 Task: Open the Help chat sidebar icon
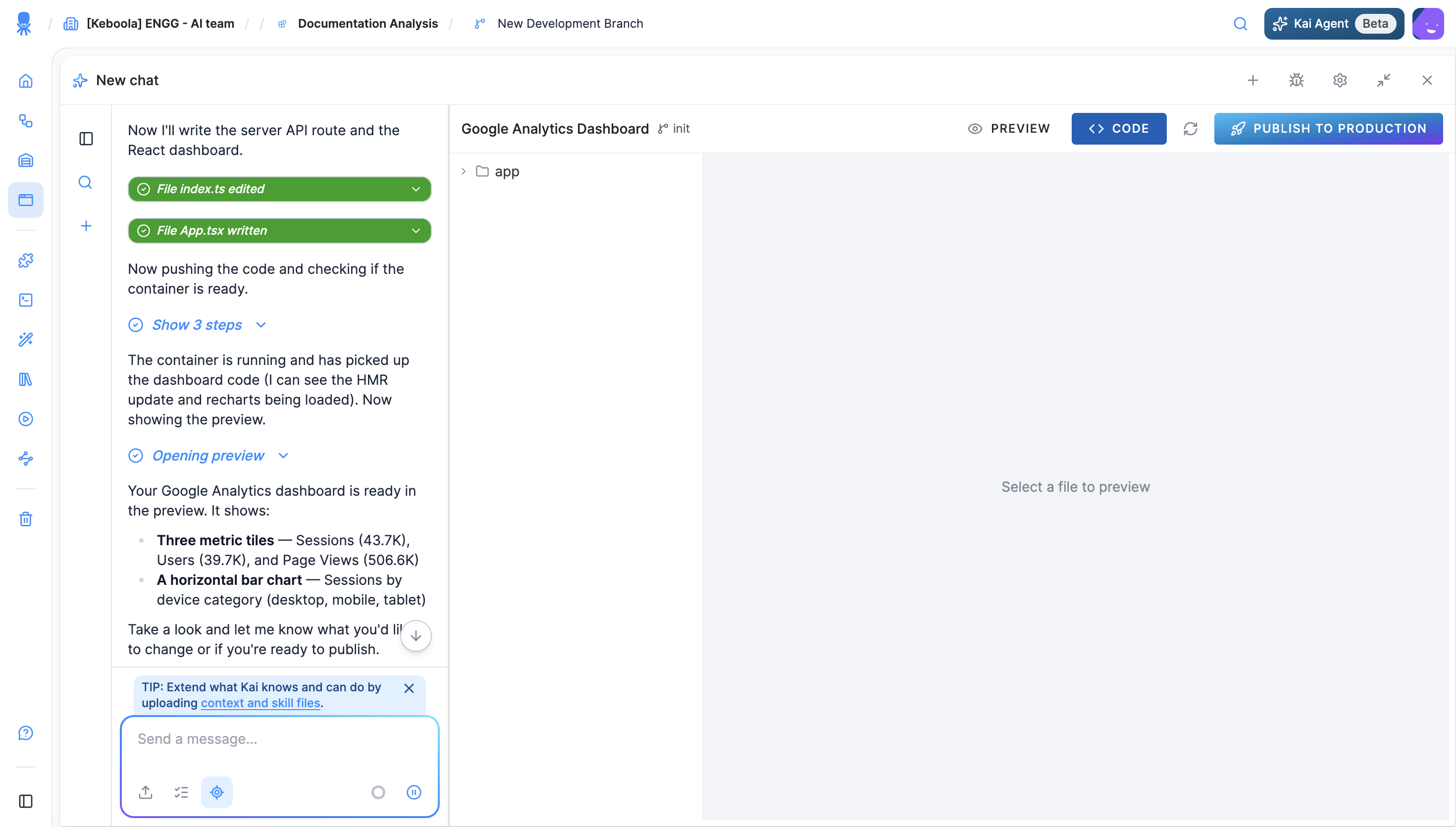(x=26, y=733)
